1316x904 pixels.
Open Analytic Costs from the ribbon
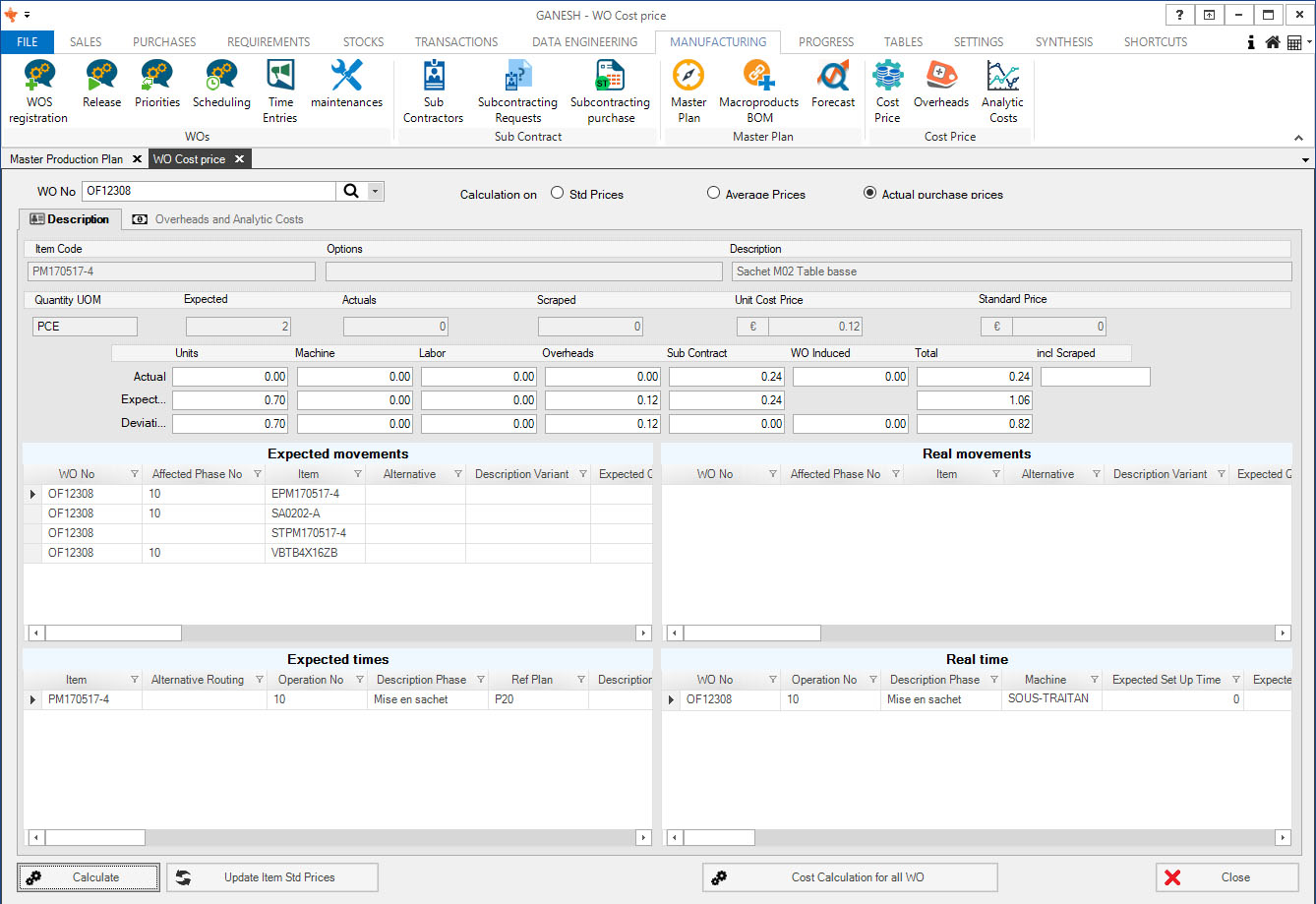point(1002,91)
